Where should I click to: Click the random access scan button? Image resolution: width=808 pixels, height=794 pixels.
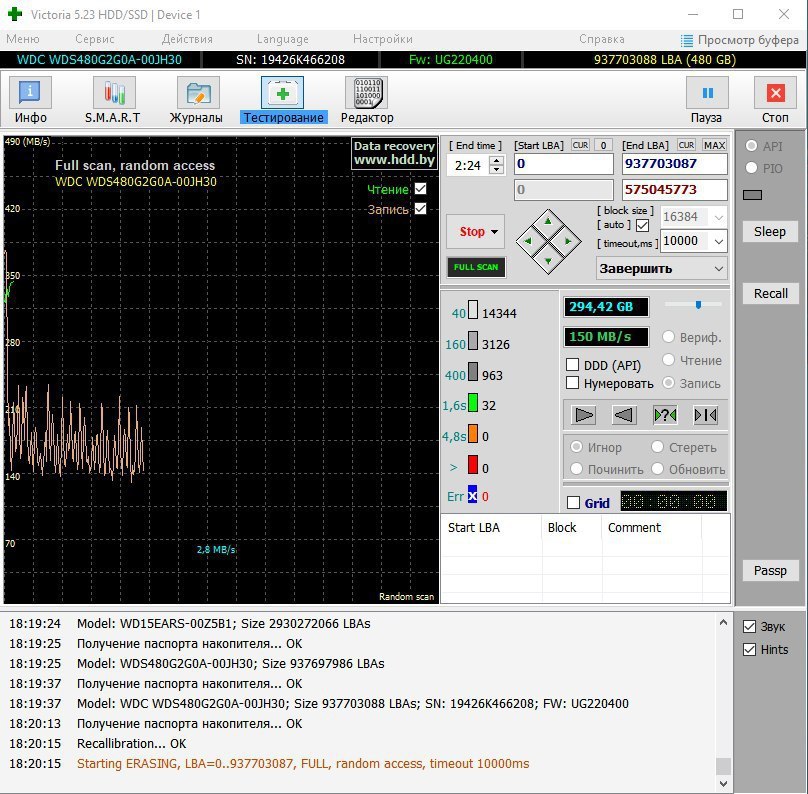coord(665,415)
